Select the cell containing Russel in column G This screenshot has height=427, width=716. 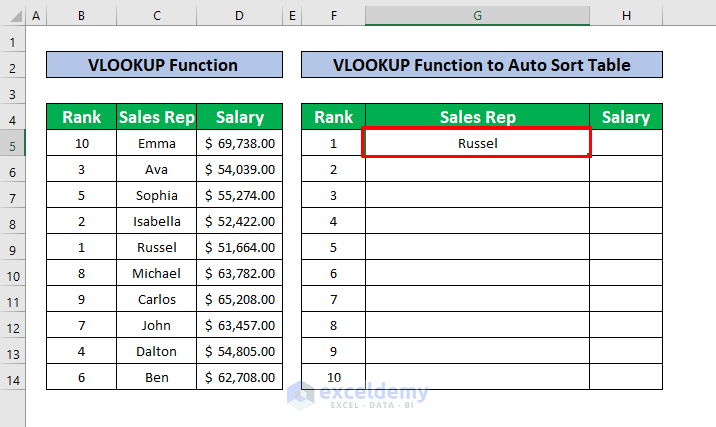point(477,143)
